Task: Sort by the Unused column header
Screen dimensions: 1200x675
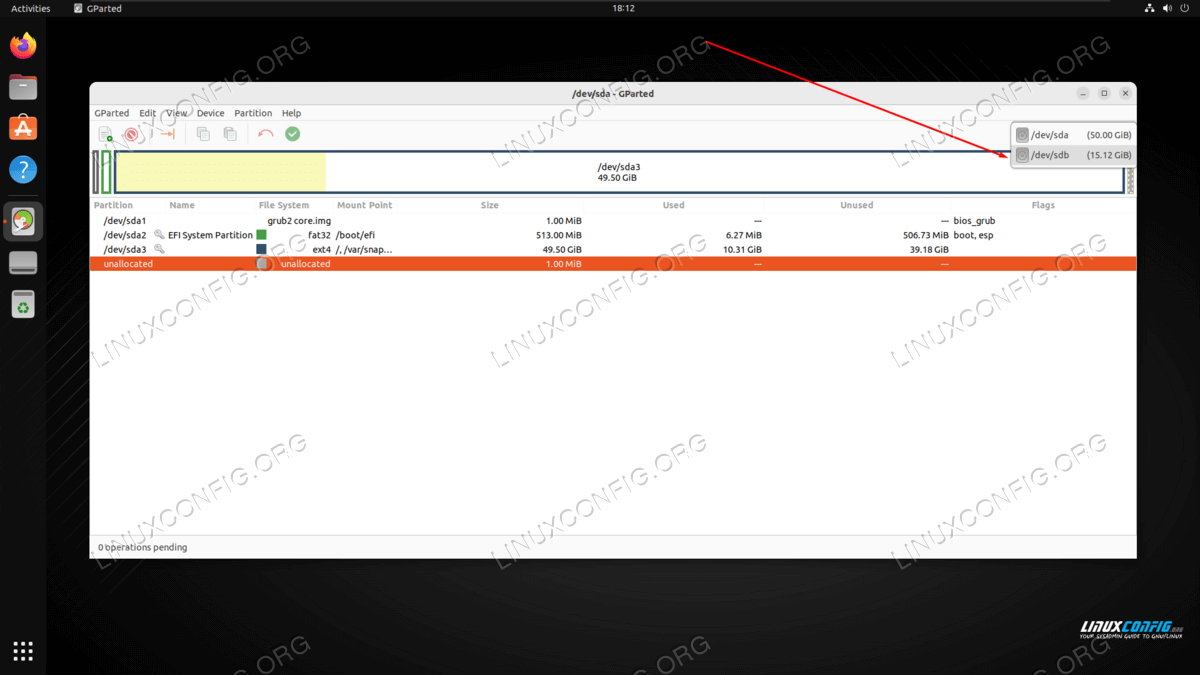Action: pyautogui.click(x=857, y=205)
